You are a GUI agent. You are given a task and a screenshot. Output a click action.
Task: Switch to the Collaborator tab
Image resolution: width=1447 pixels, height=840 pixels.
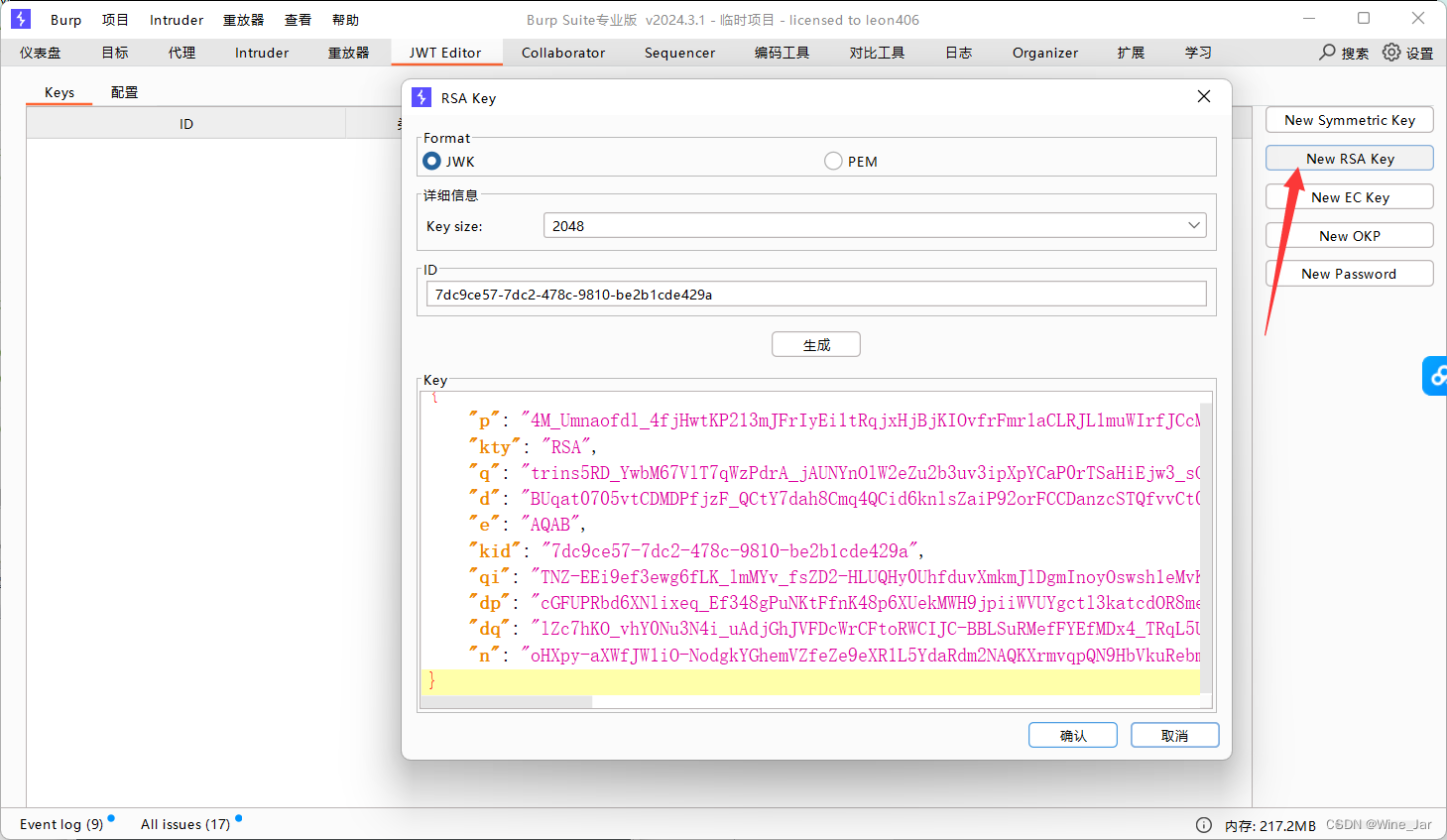[563, 53]
